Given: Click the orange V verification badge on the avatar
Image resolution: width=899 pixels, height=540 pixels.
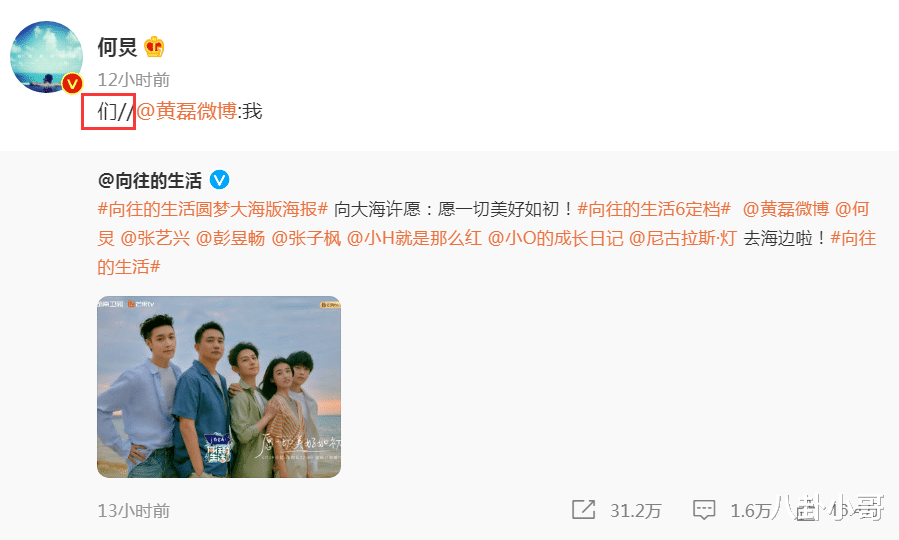Looking at the screenshot, I should pos(72,84).
